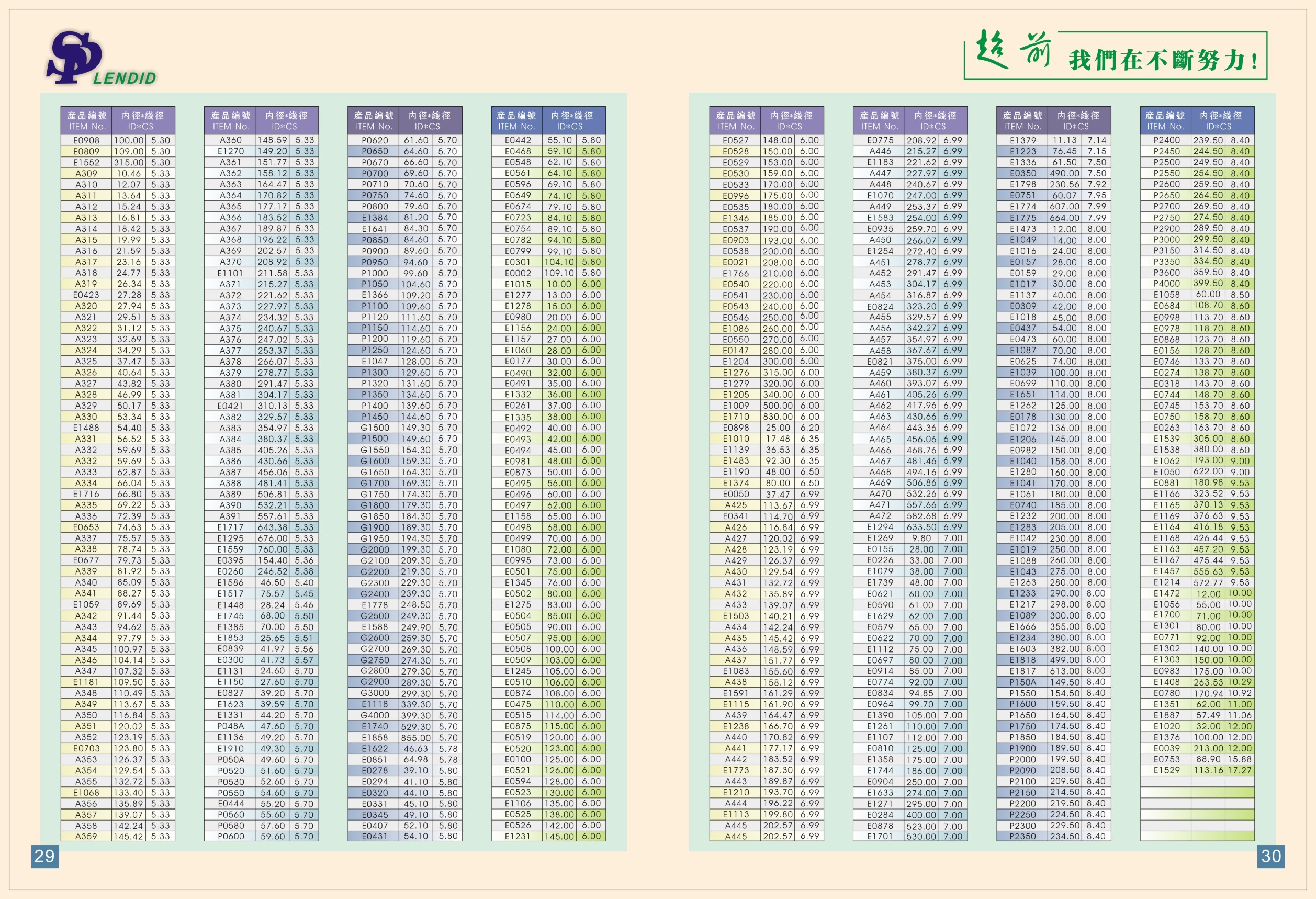Screen dimensions: 1316x899
Task: Select item number E1503
Action: tap(736, 616)
